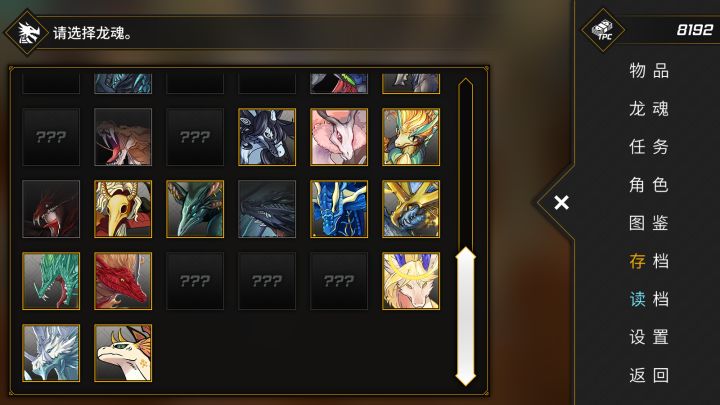Click the 读档 load button
This screenshot has height=405, width=720.
649,299
